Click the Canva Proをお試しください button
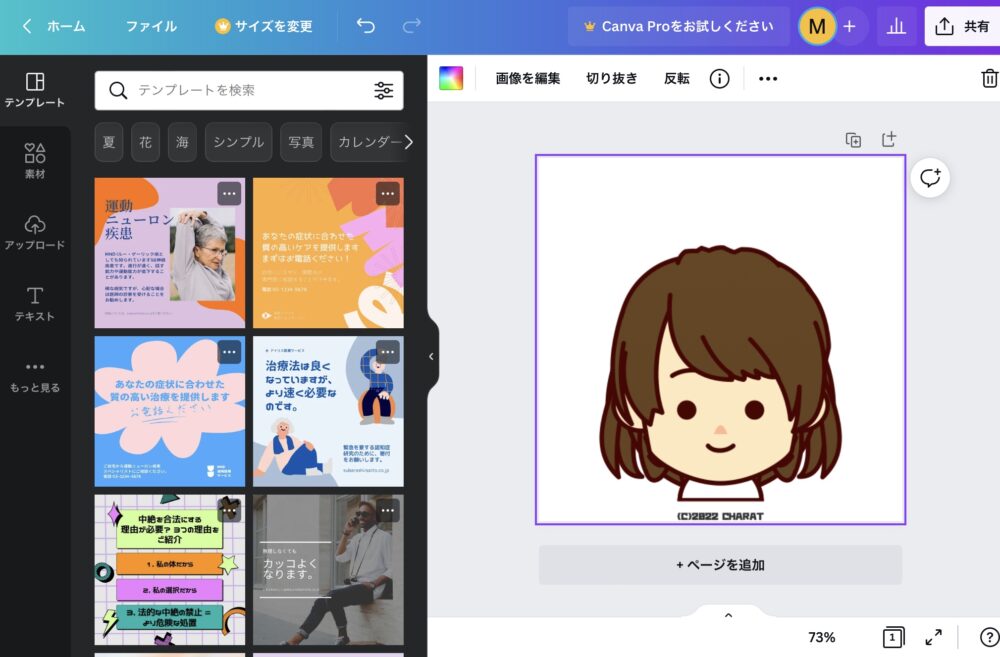This screenshot has width=1000, height=657. pyautogui.click(x=679, y=26)
